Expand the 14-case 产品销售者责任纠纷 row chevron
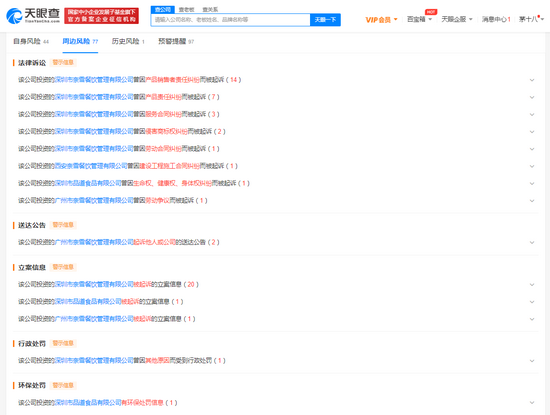This screenshot has width=550, height=415. tap(532, 80)
